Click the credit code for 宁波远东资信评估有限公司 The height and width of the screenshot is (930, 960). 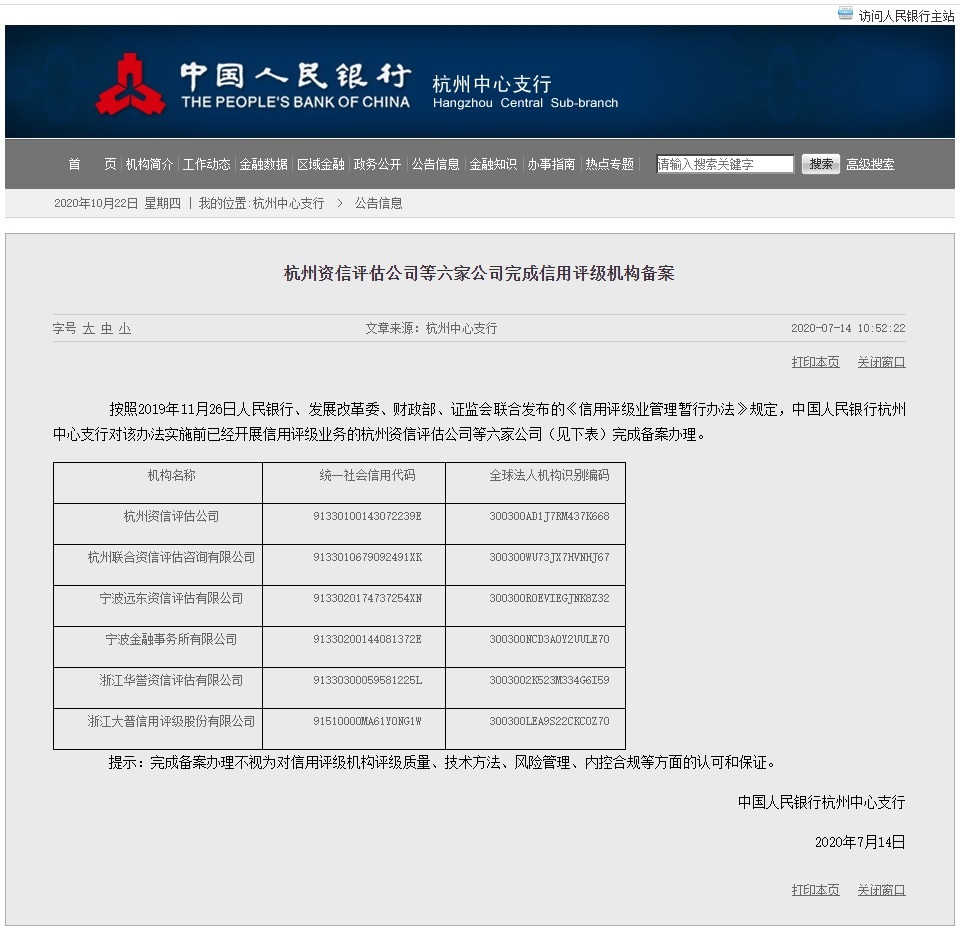click(x=367, y=598)
